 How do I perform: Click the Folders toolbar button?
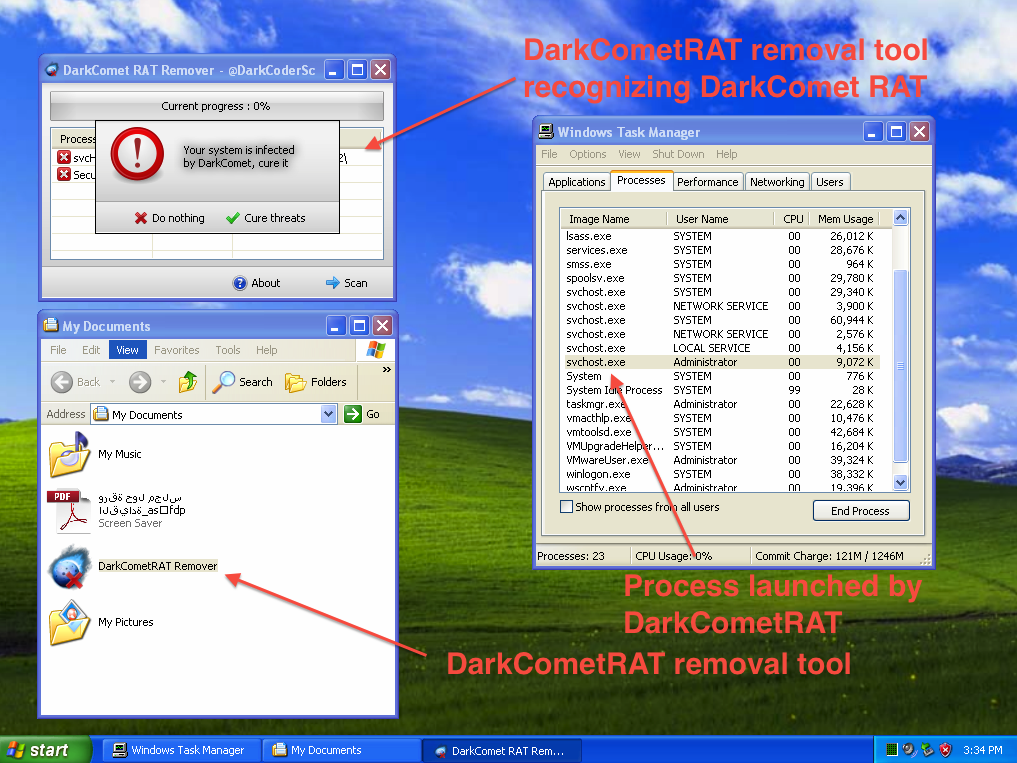316,382
